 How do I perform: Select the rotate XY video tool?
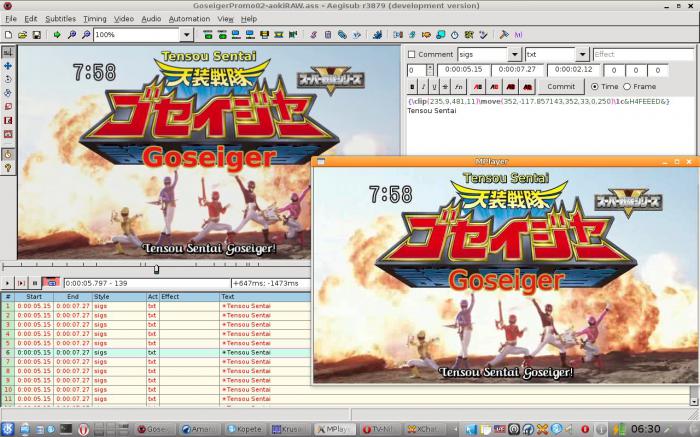coord(8,93)
